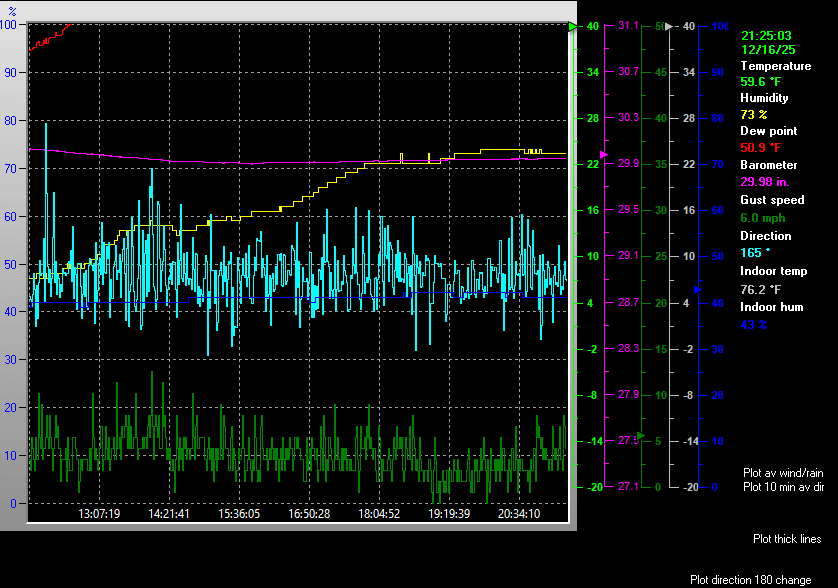This screenshot has height=588, width=838.
Task: Enable Plot direction 180 change
Action: point(750,580)
